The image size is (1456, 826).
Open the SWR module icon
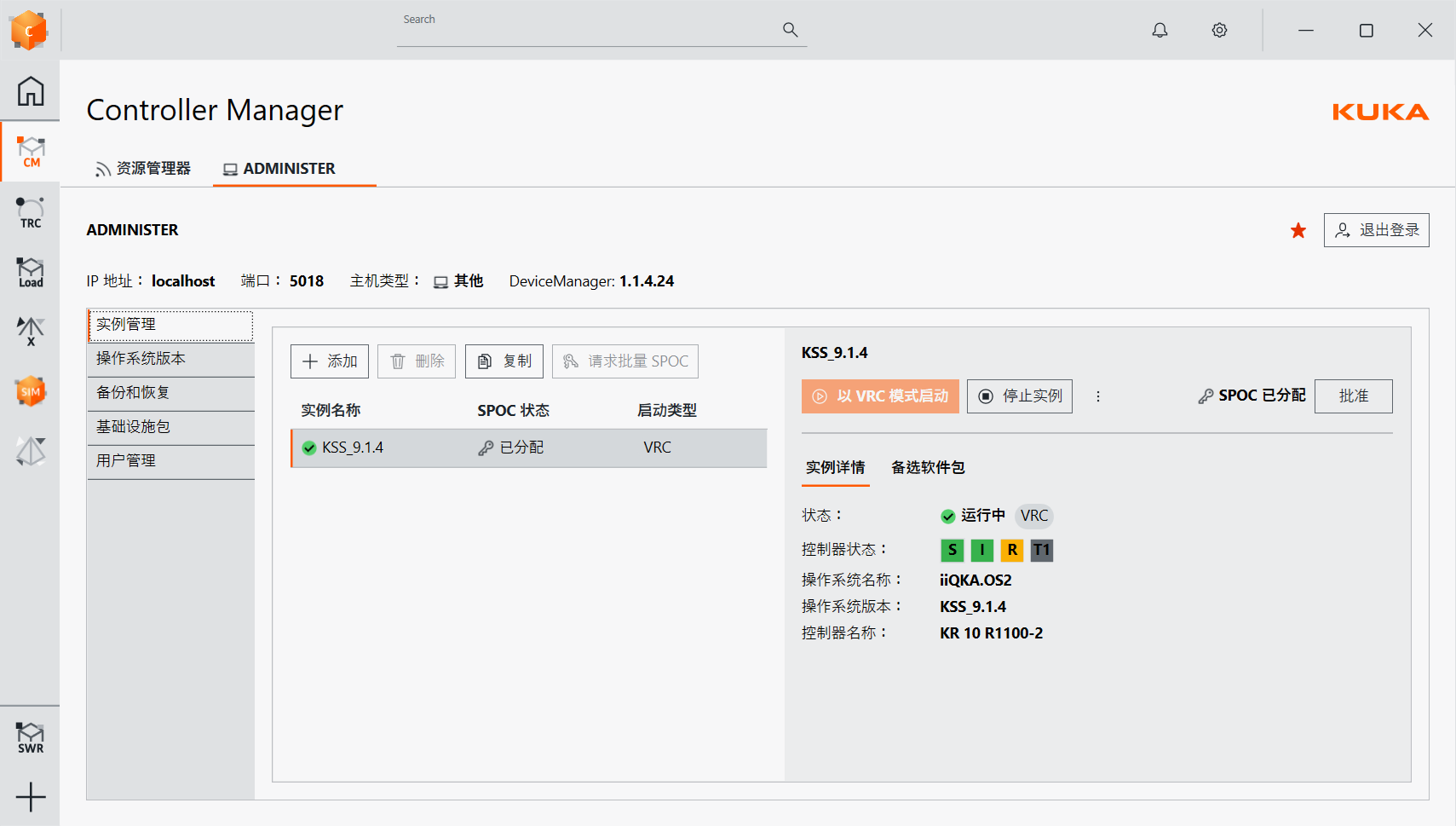(x=31, y=737)
